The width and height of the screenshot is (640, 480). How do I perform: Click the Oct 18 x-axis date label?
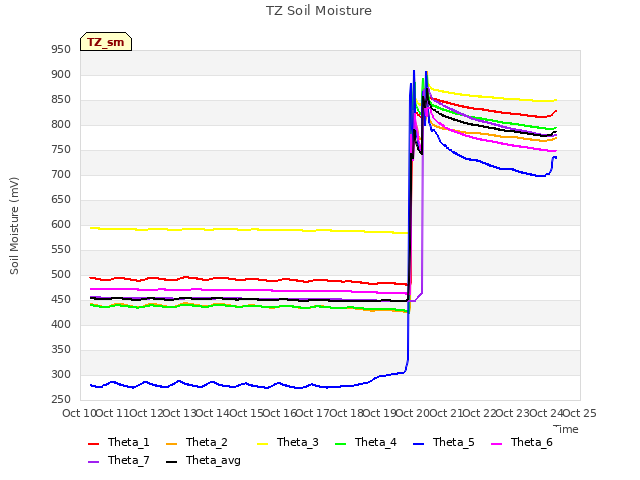point(346,413)
